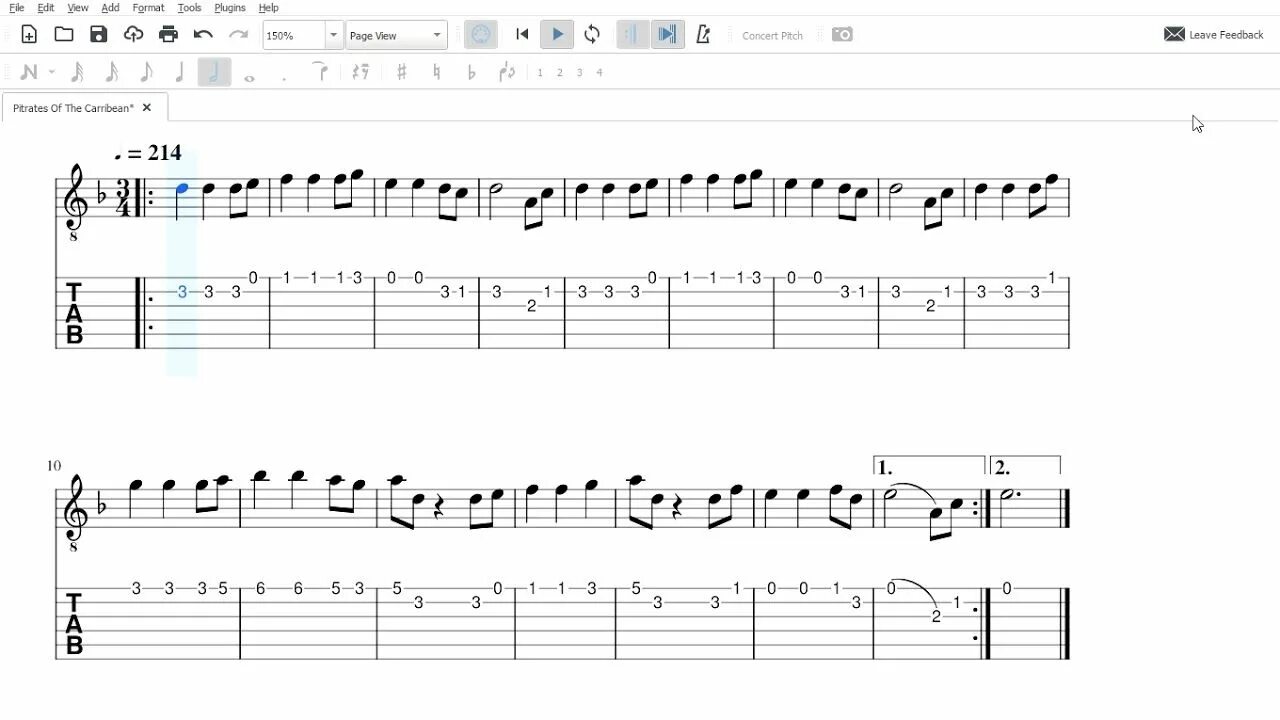Open the Tools menu

pos(189,8)
